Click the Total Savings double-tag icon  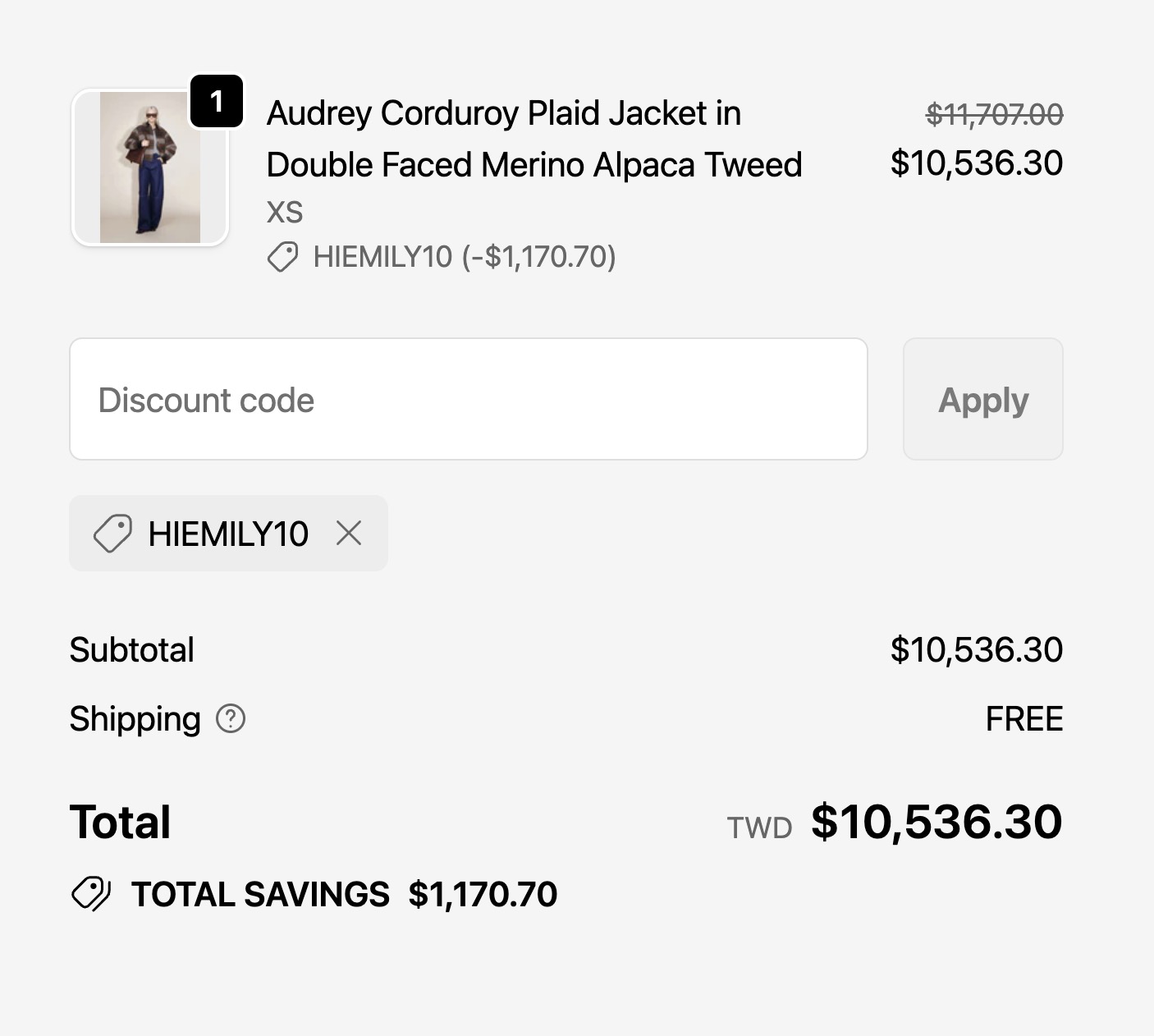tap(91, 894)
